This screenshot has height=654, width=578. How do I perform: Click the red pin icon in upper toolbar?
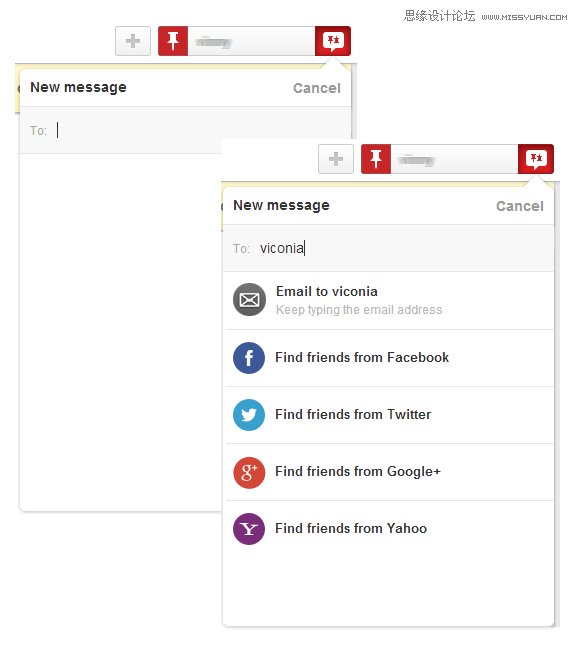click(x=173, y=41)
